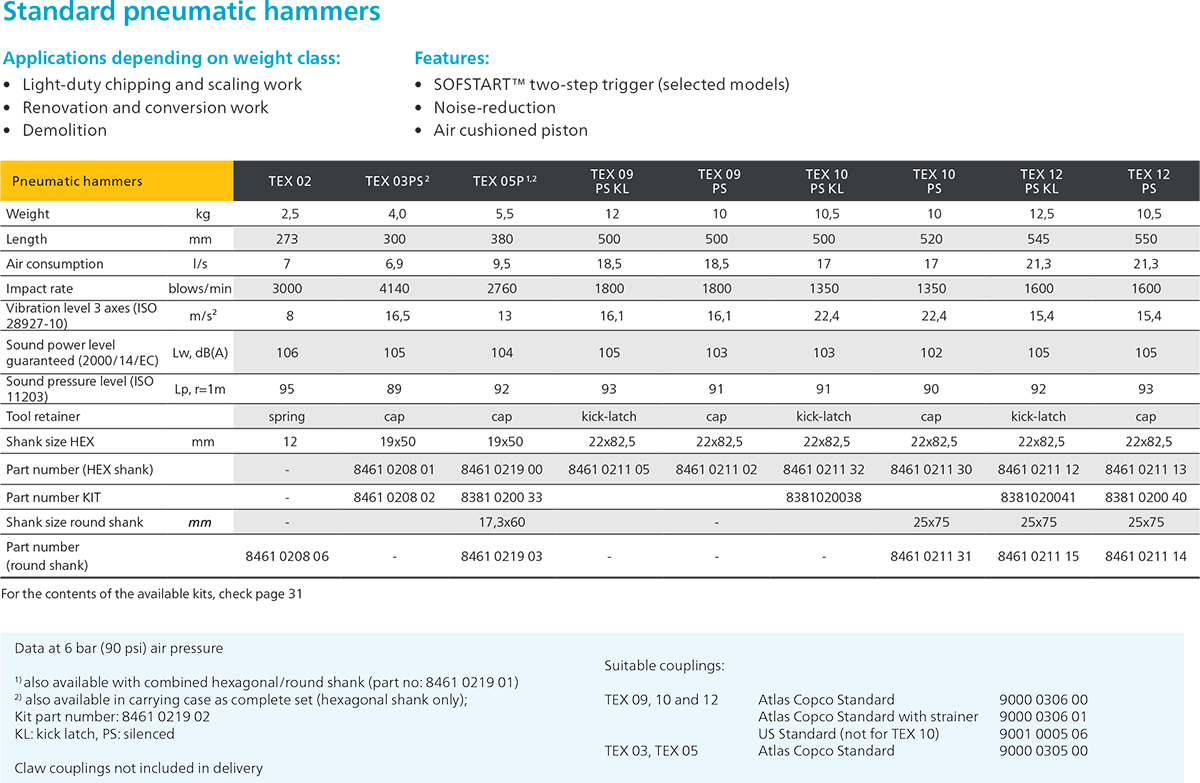Select the "Renovation and conversion work" bullet
The width and height of the screenshot is (1200, 783).
pyautogui.click(x=145, y=107)
